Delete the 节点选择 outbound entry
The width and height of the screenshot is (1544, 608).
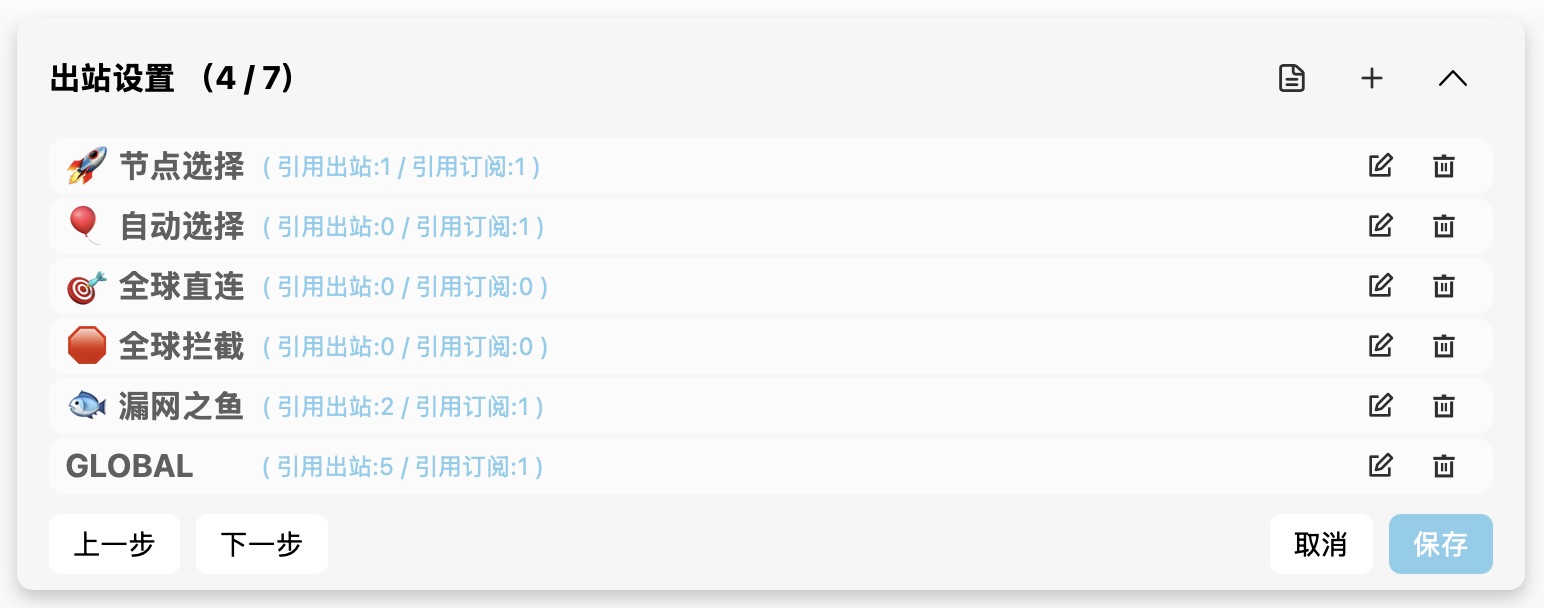pos(1443,166)
